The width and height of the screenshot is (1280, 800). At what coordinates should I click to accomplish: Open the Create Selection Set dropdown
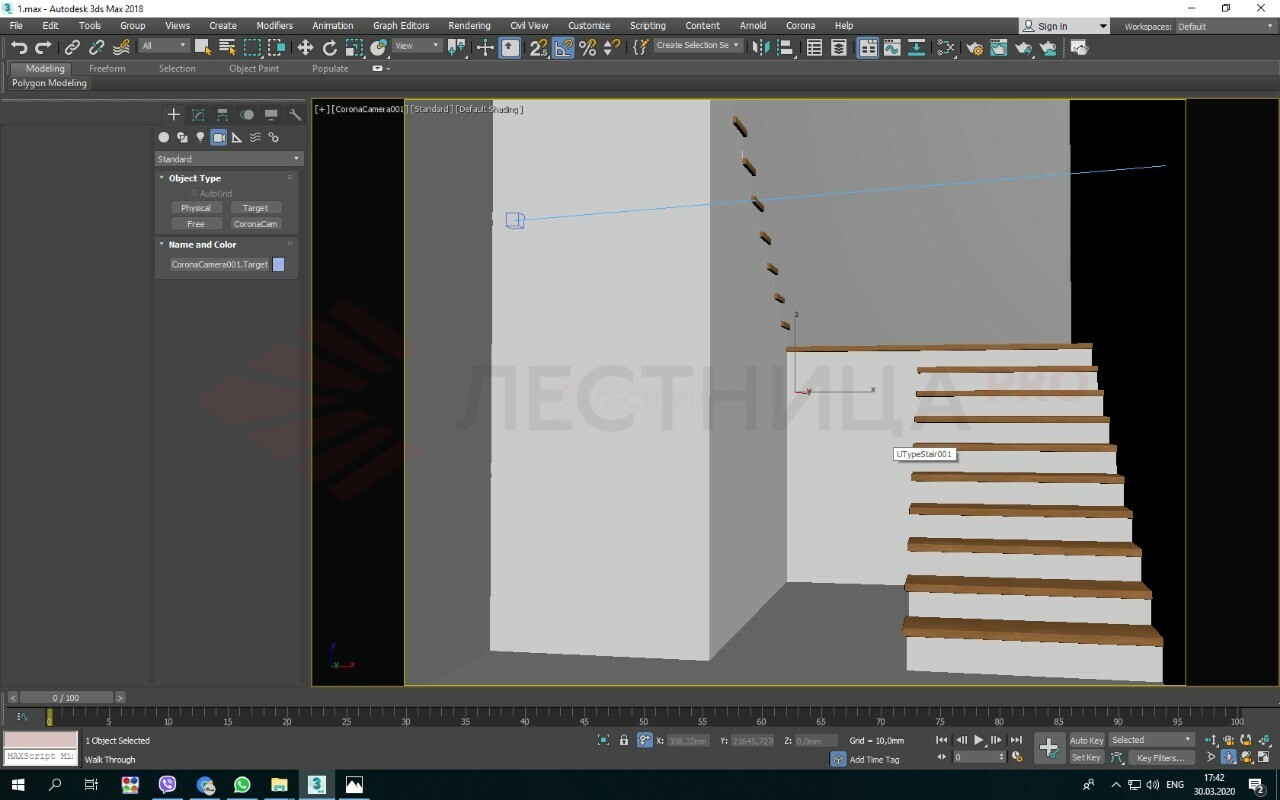(x=698, y=45)
